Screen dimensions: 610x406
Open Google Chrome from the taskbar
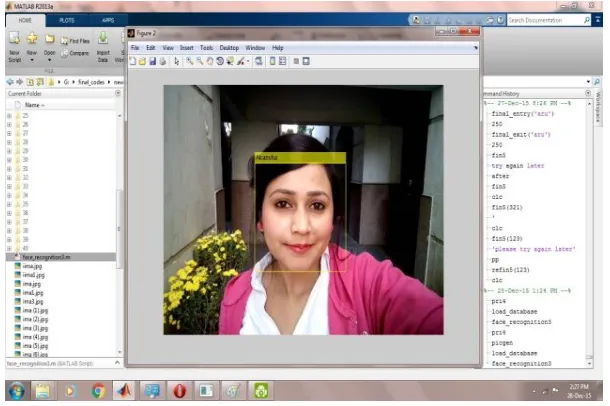pos(98,391)
